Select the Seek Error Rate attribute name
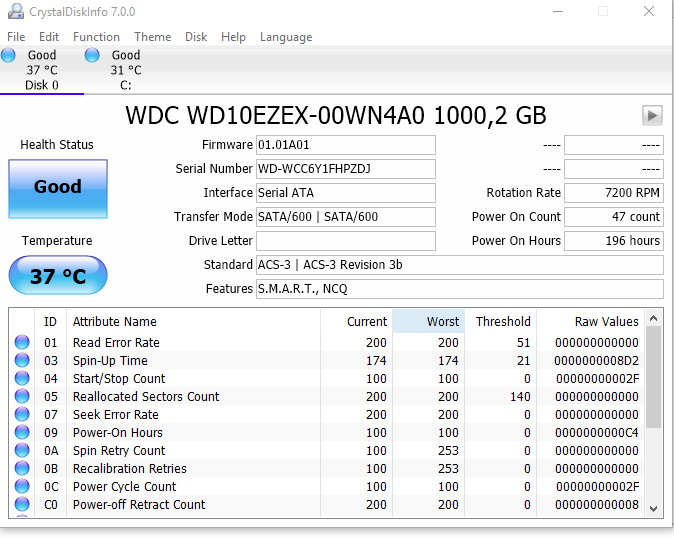This screenshot has height=538, width=674. click(116, 415)
